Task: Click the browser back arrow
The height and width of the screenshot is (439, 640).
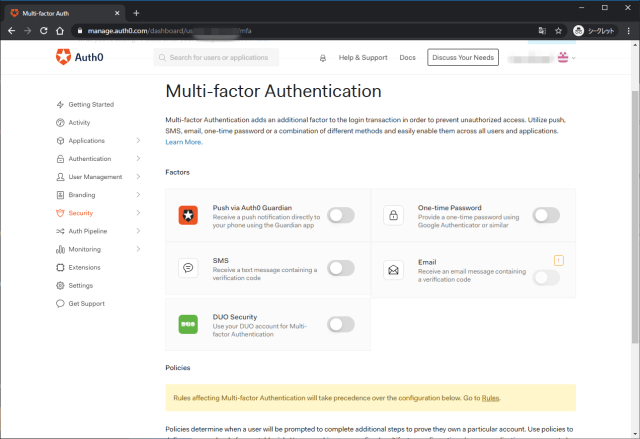Action: click(11, 31)
